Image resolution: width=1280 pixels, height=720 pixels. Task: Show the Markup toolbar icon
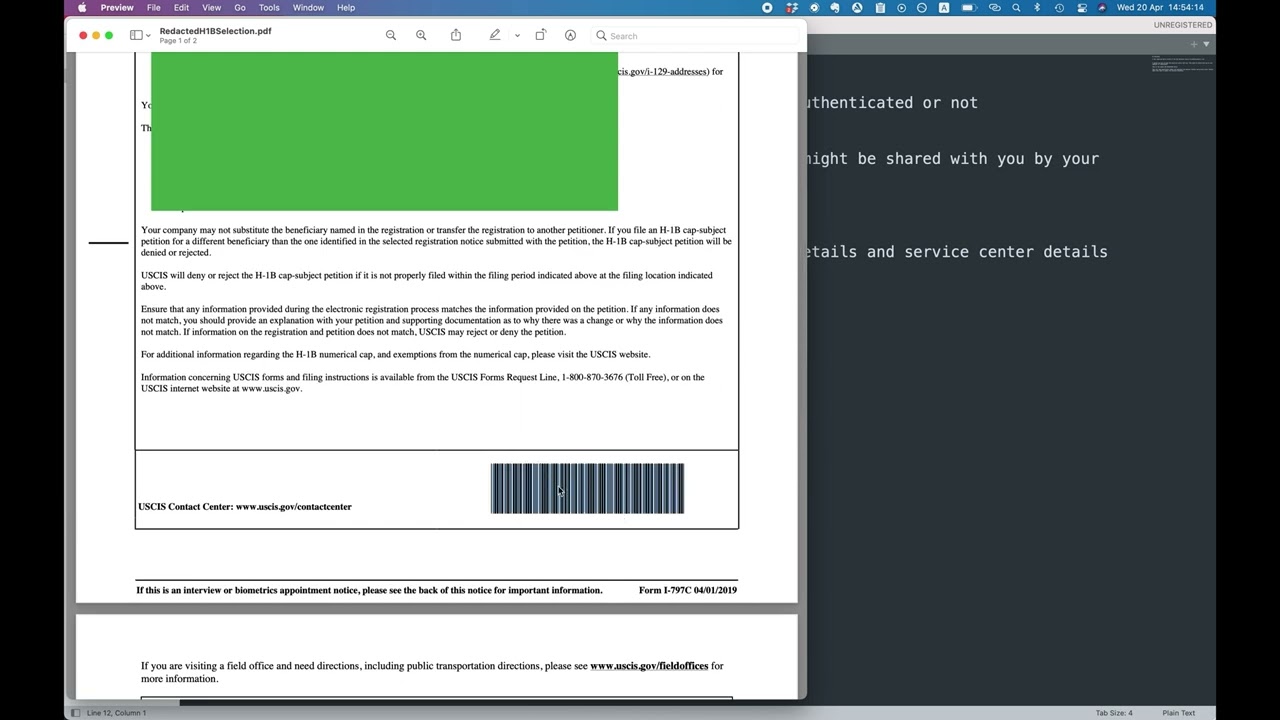tap(570, 35)
